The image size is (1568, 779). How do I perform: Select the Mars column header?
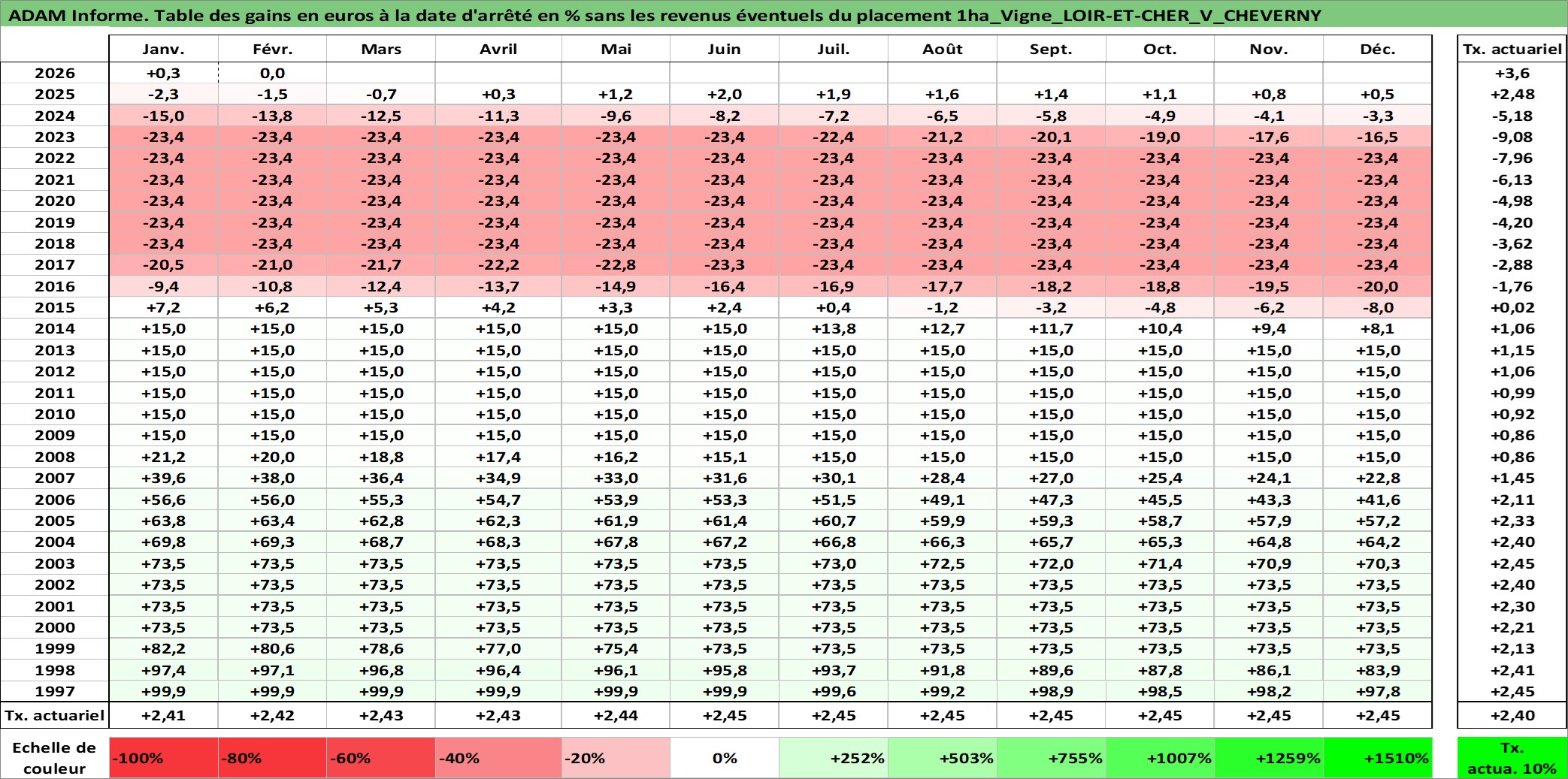click(381, 49)
